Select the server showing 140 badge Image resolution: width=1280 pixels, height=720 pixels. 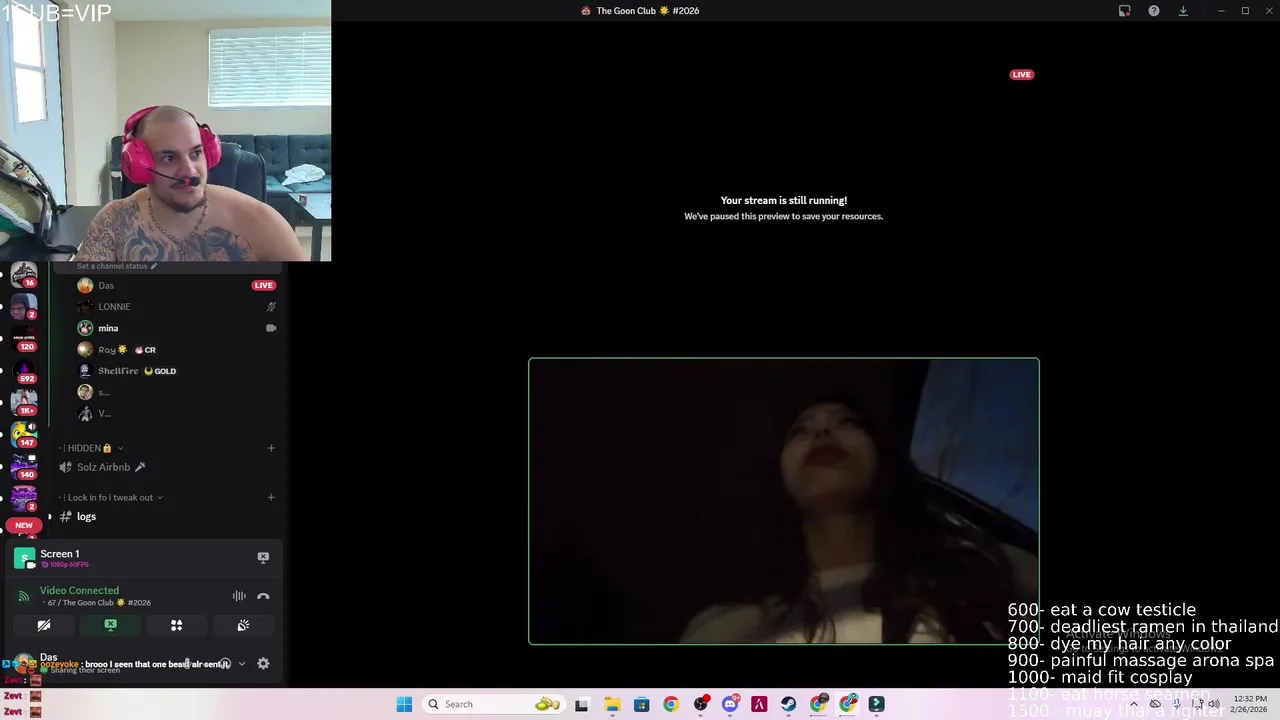[24, 467]
